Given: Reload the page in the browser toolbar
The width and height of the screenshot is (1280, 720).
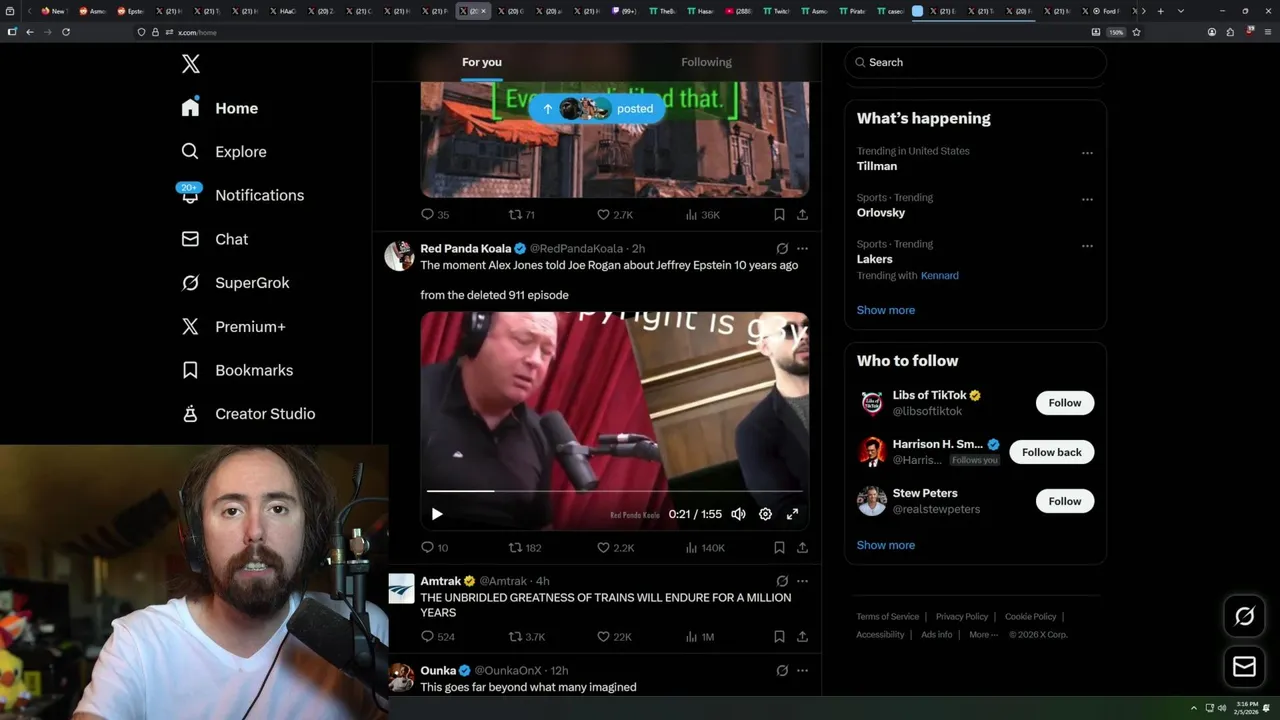Looking at the screenshot, I should point(66,32).
